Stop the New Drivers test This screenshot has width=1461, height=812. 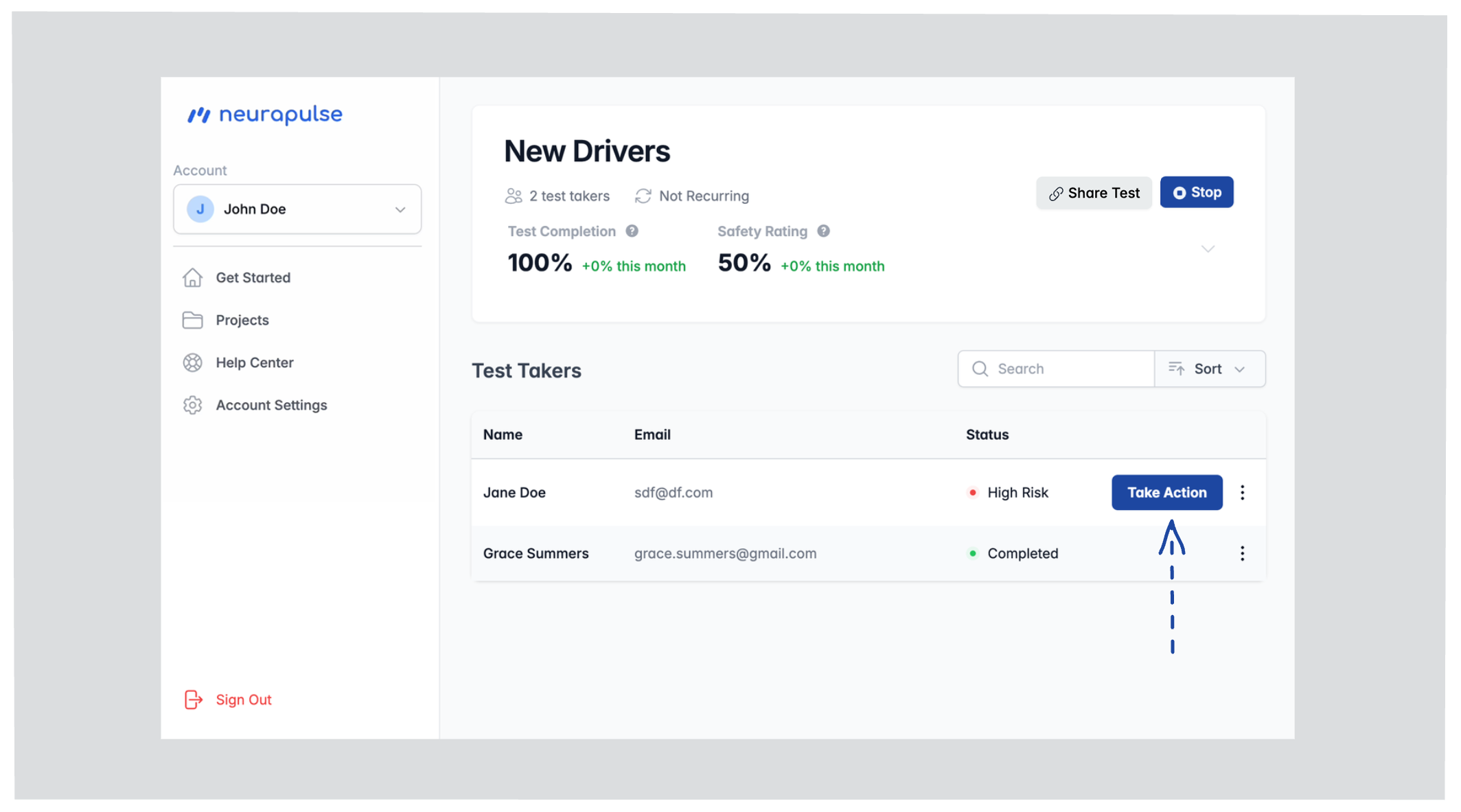1196,193
